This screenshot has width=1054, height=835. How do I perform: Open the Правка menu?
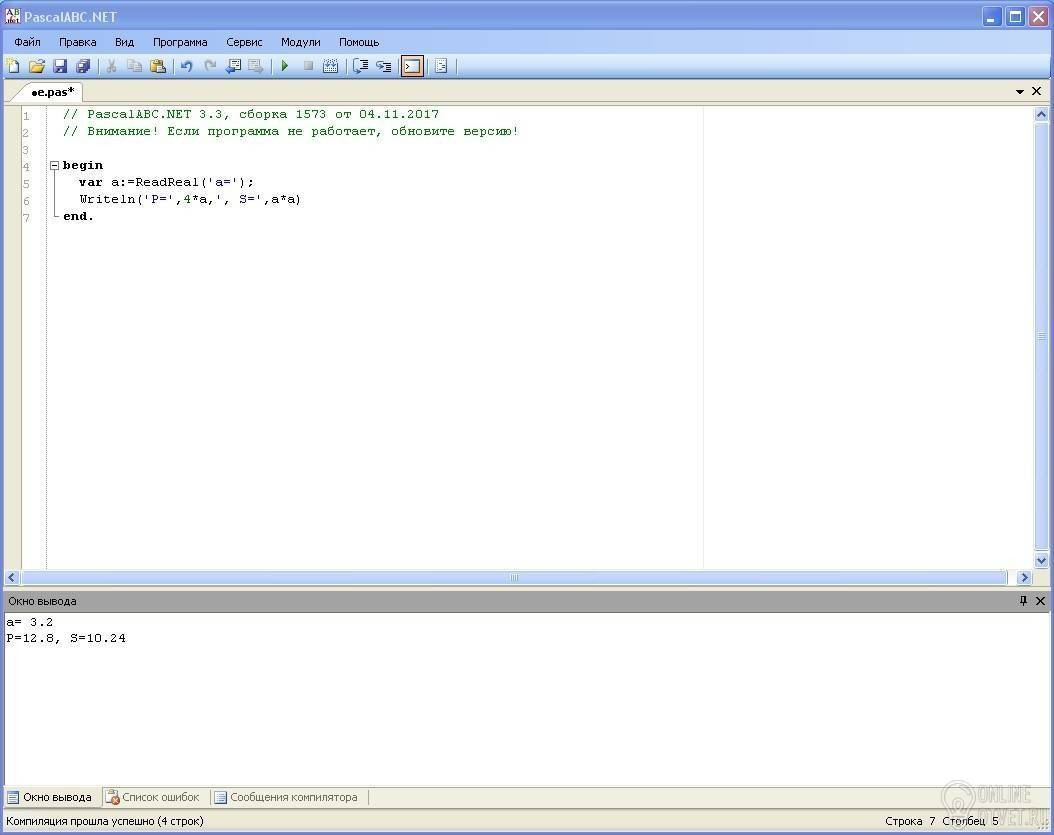click(77, 42)
